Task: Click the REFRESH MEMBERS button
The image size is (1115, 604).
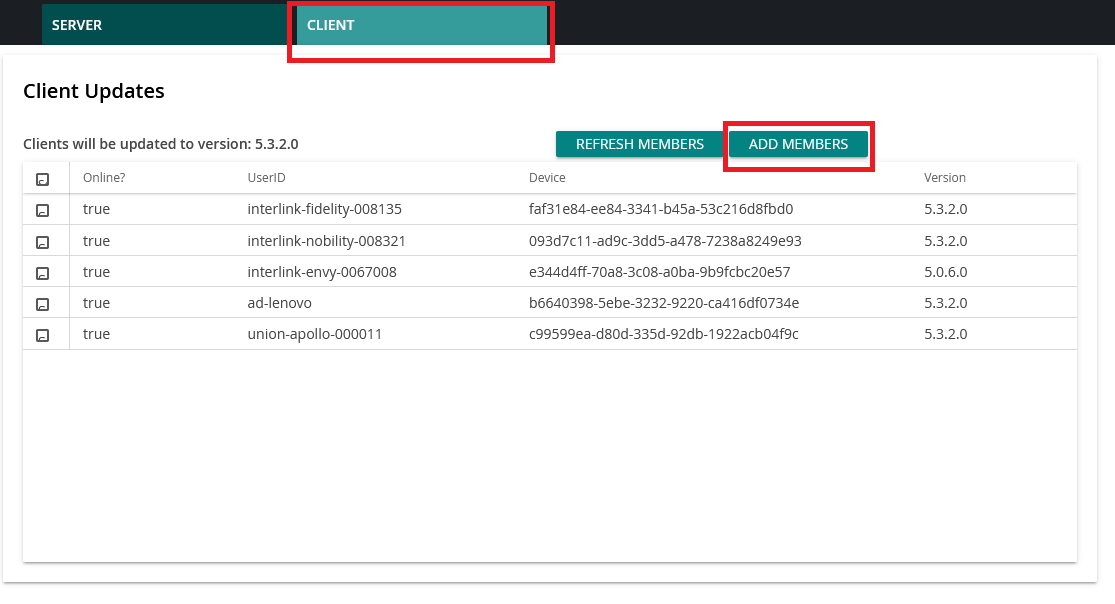Action: (x=639, y=144)
